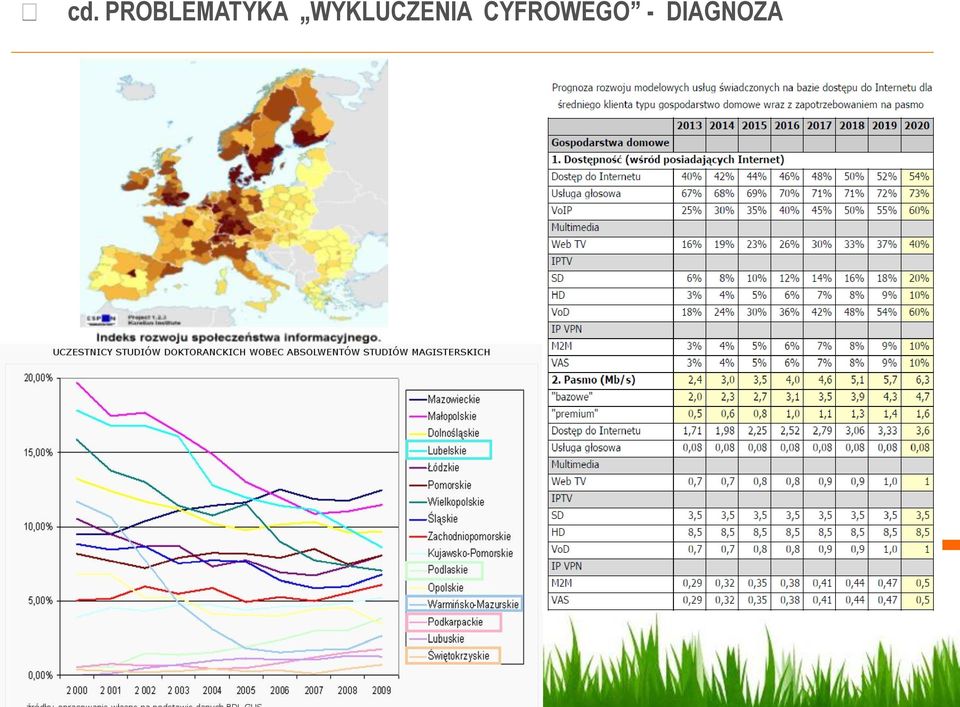
Task: Click legend entry 'Śląskie'
Action: (x=443, y=518)
